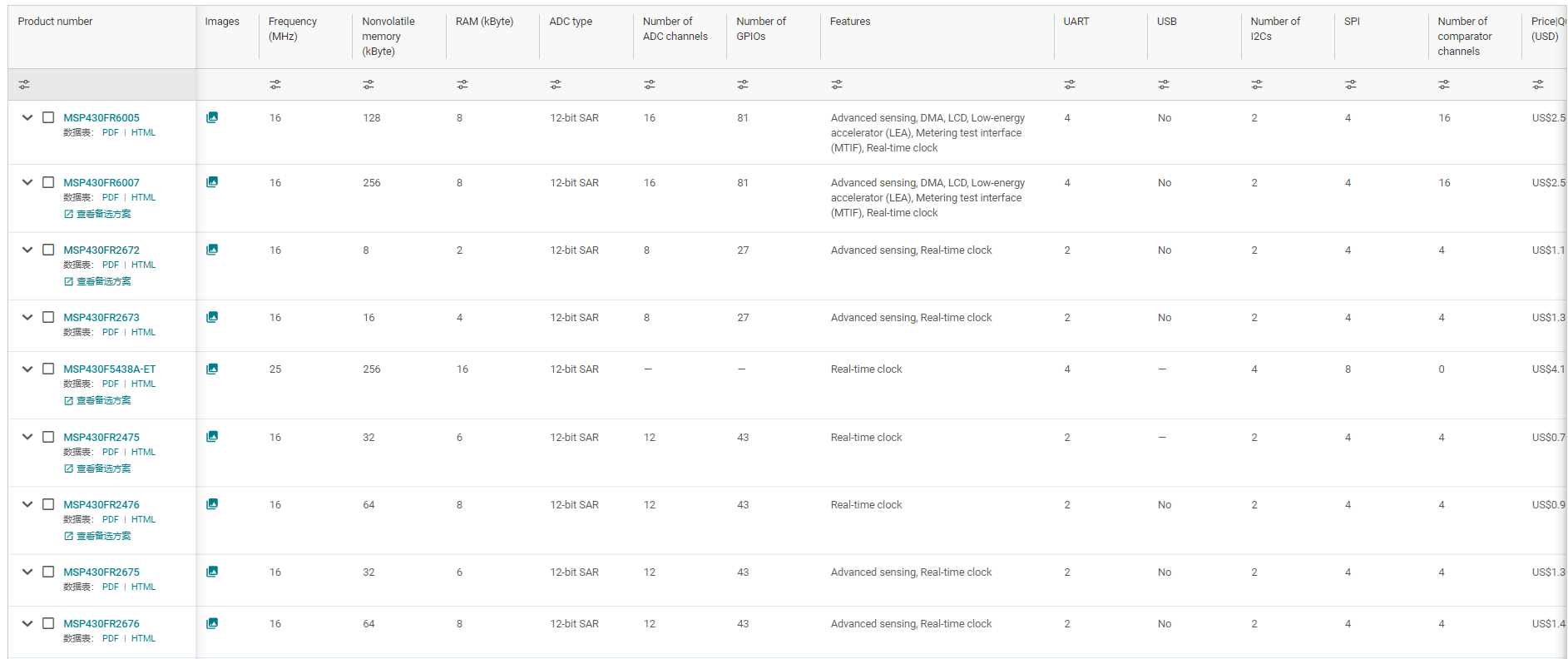Expand the MSP430FR6005 row chevron

coord(27,117)
